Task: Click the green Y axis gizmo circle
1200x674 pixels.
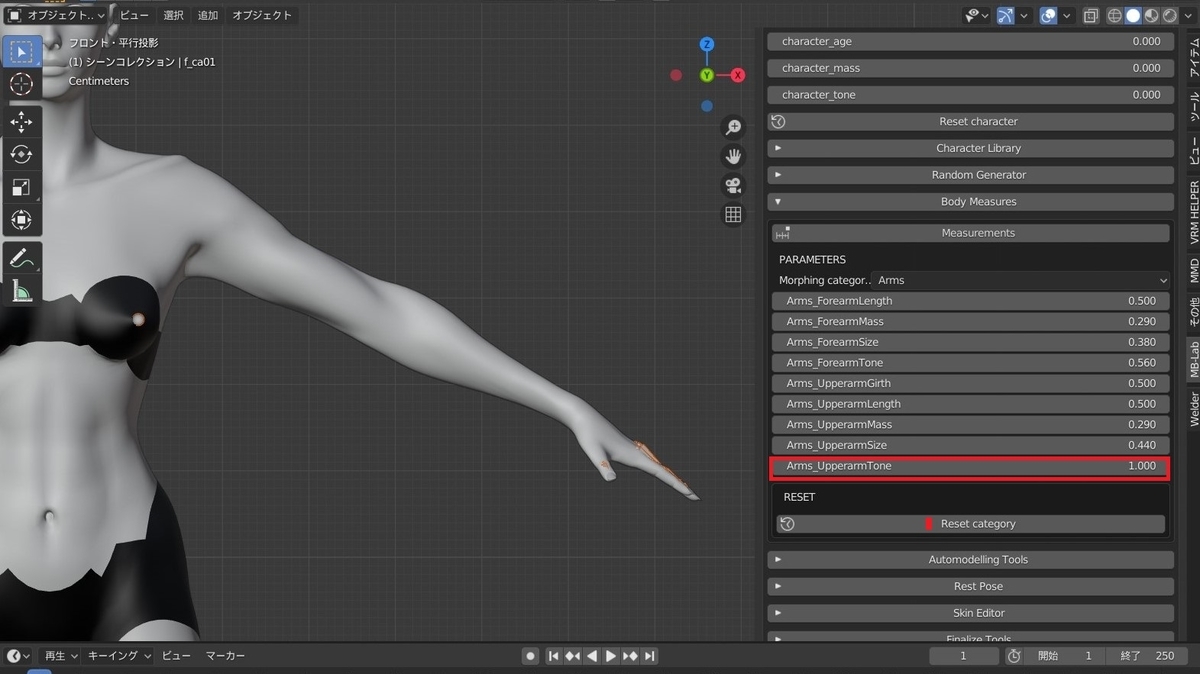Action: coord(707,75)
